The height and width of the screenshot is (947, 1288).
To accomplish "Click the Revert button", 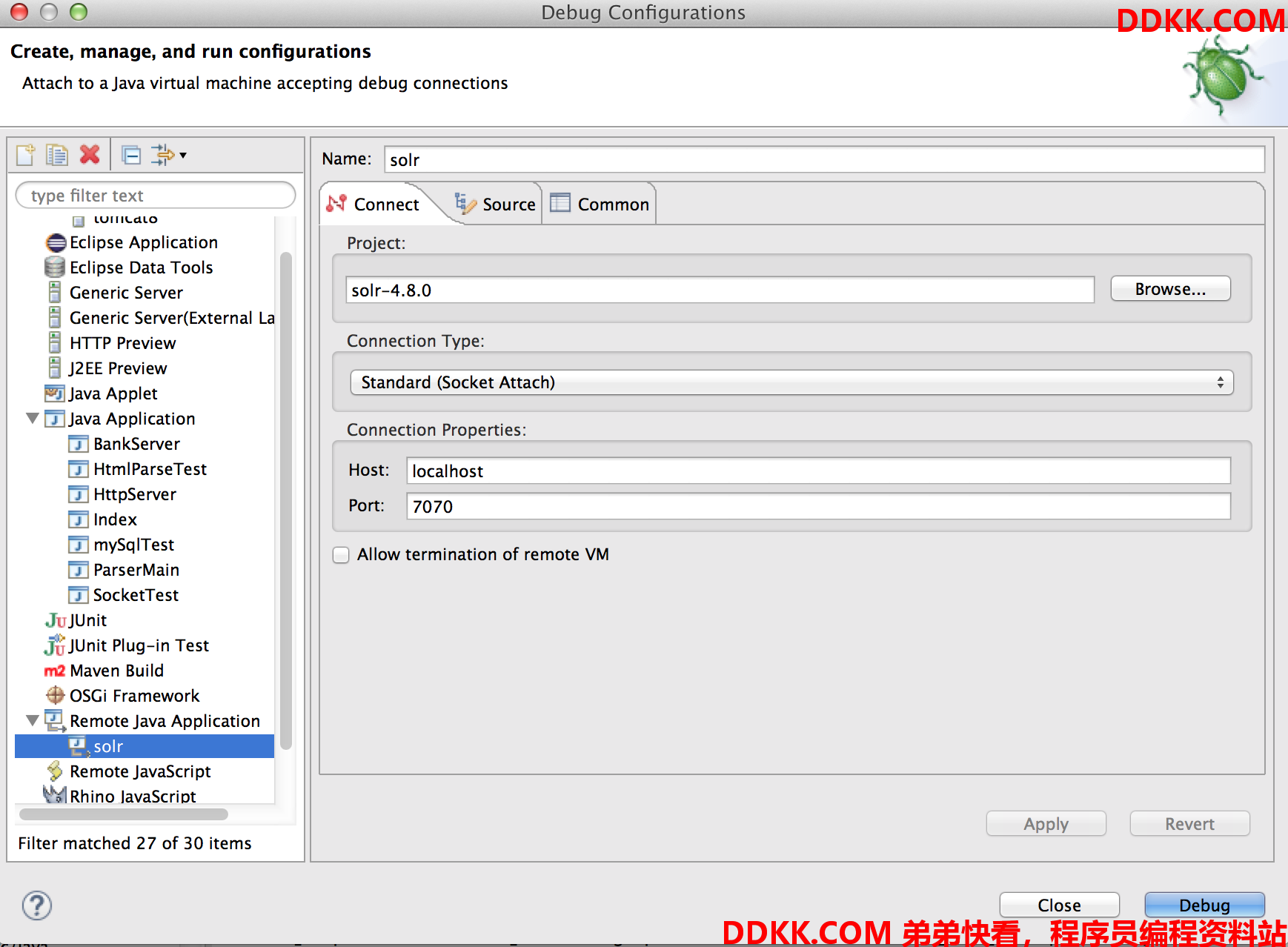I will (x=1189, y=824).
